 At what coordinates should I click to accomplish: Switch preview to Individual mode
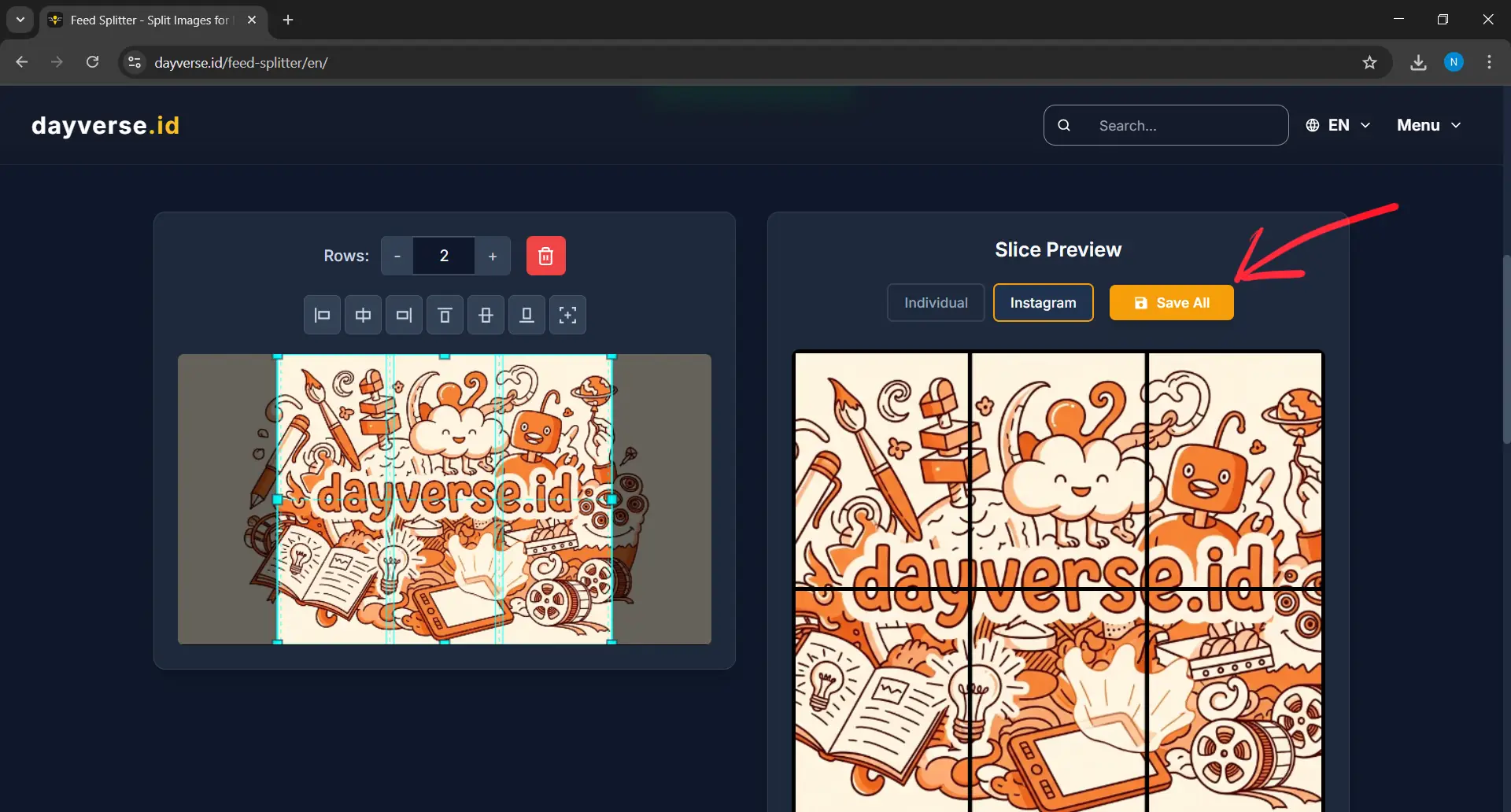click(935, 302)
